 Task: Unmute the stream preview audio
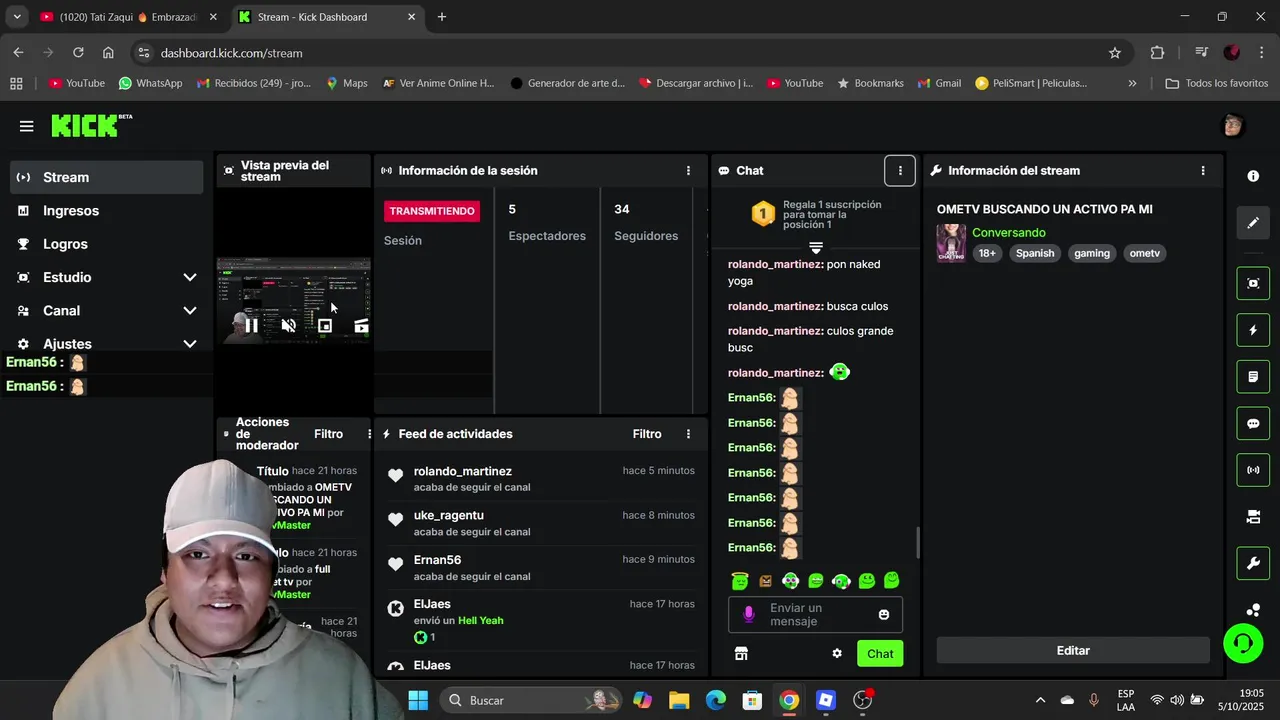288,325
